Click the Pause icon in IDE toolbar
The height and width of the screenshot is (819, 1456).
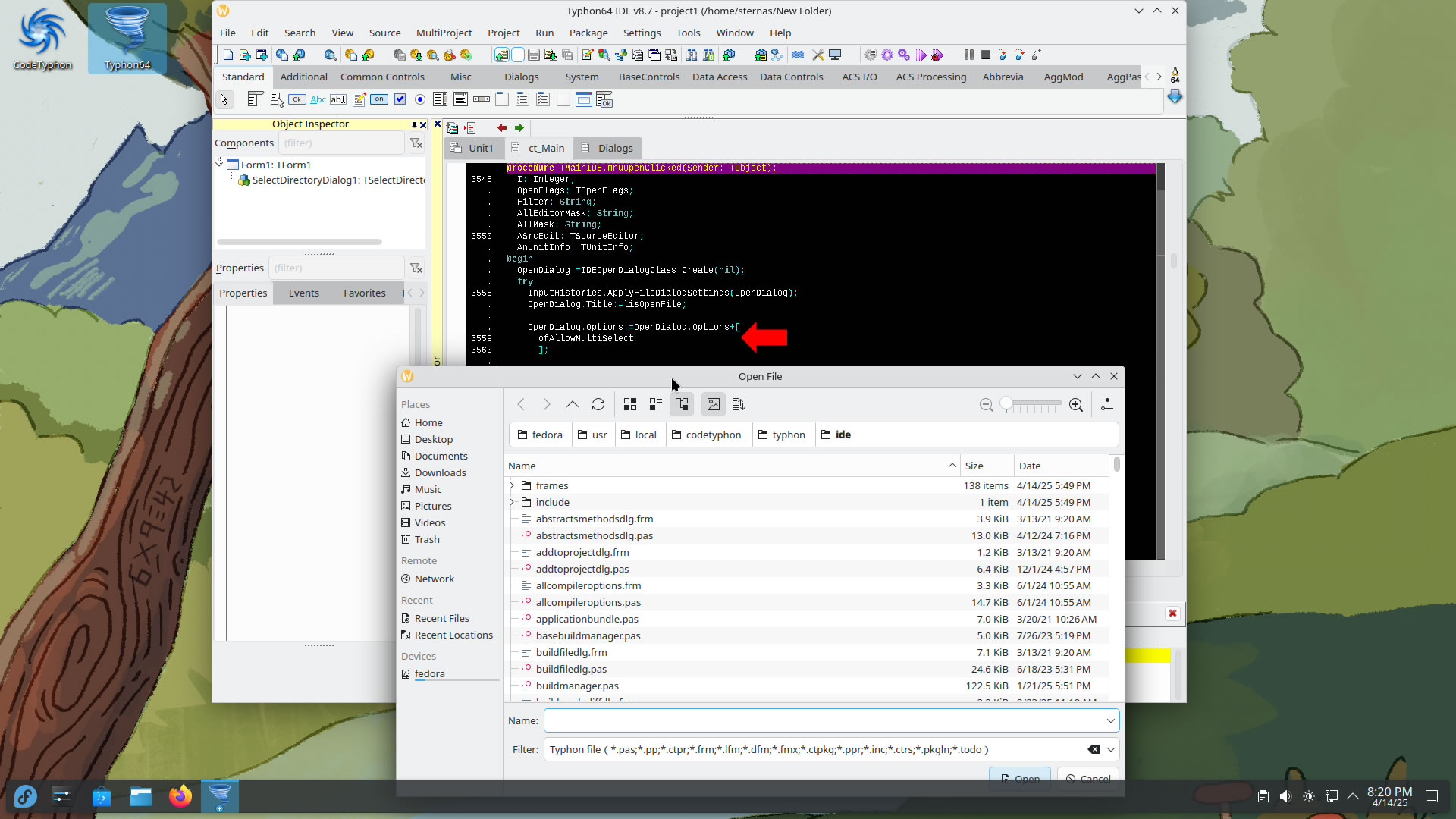pos(968,55)
